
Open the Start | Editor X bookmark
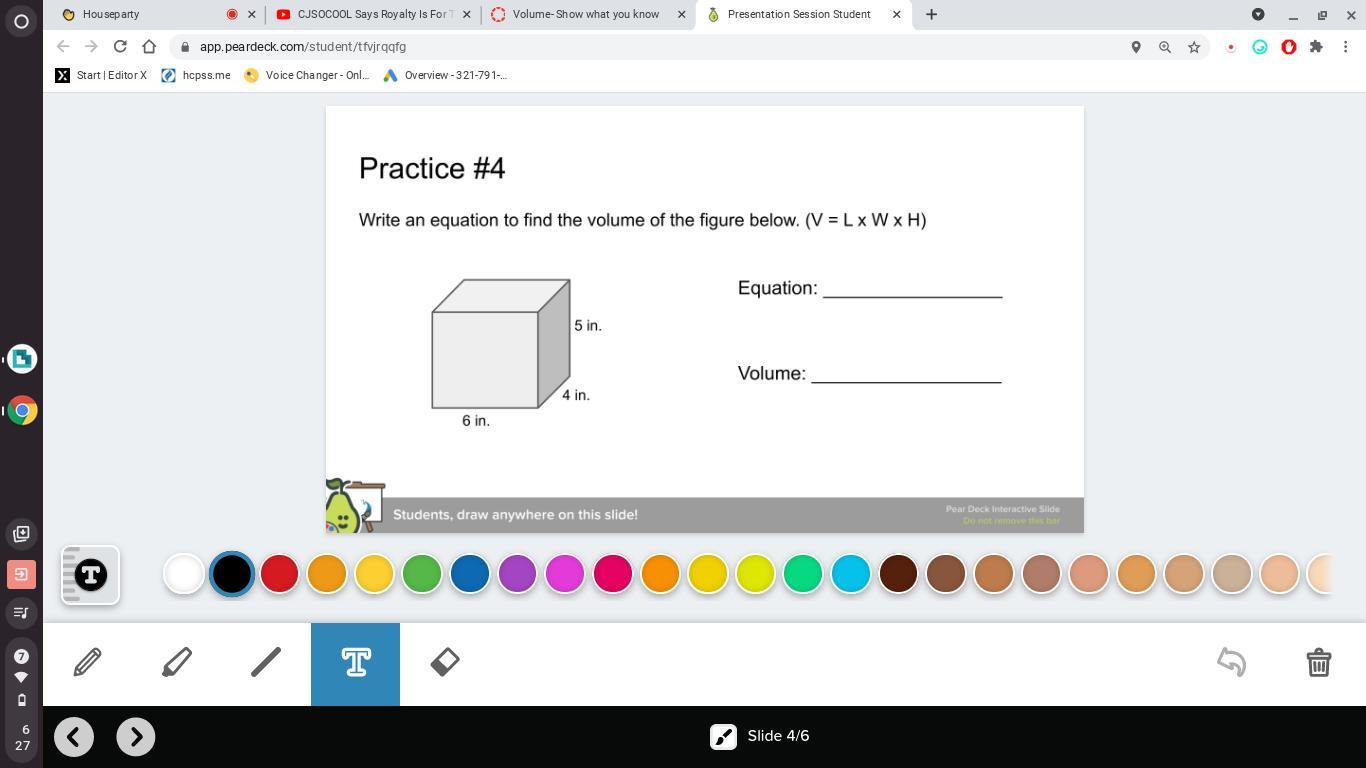coord(101,75)
